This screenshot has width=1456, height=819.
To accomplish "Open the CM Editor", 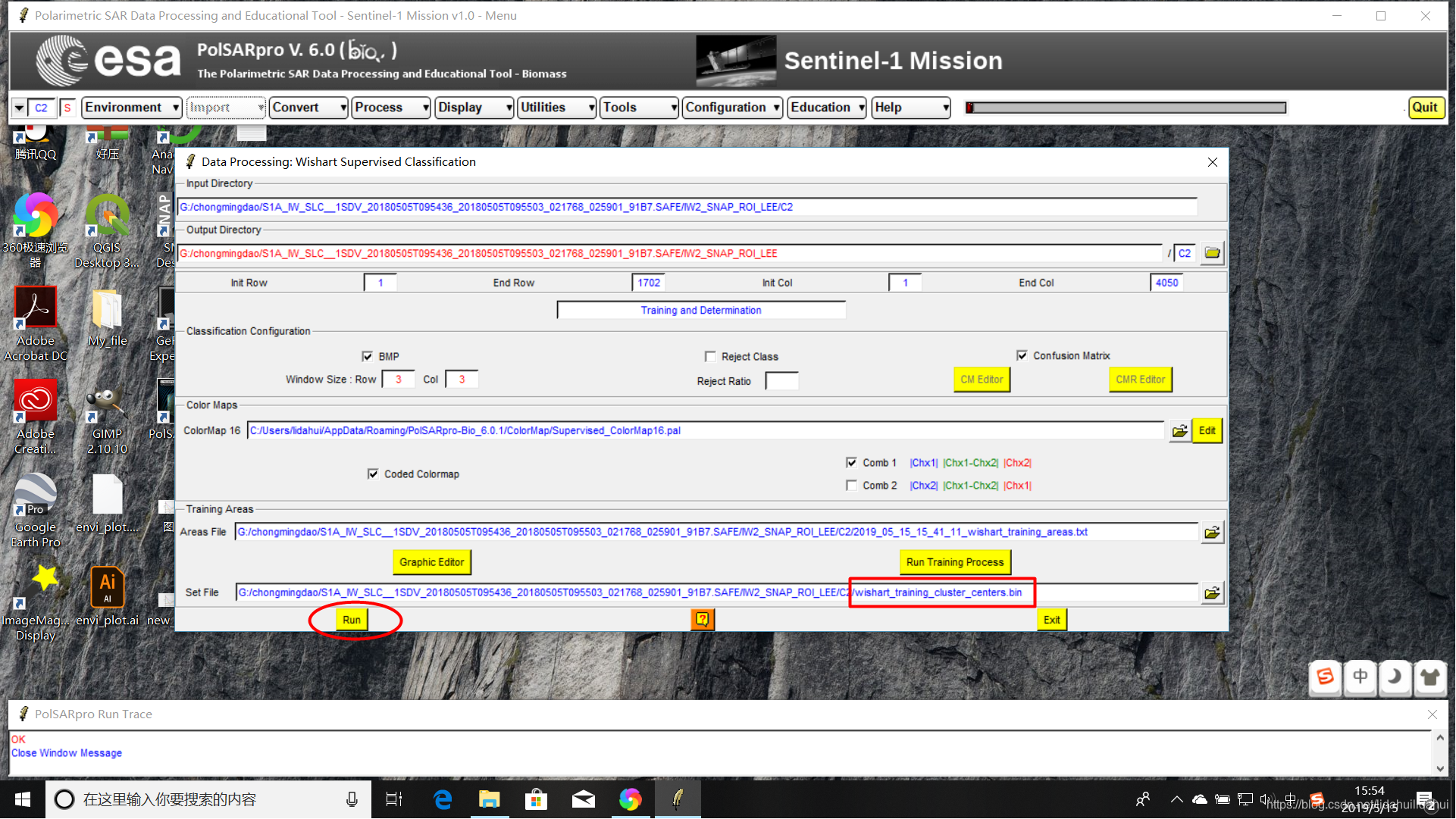I will click(x=982, y=380).
